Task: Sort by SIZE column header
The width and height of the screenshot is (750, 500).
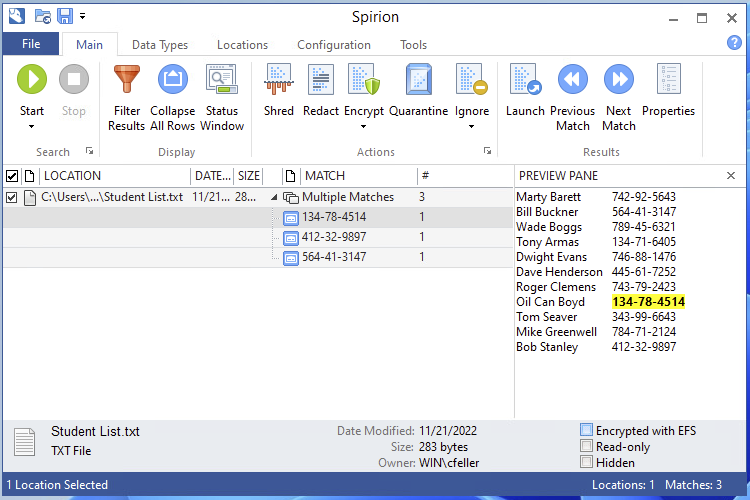Action: (x=249, y=176)
